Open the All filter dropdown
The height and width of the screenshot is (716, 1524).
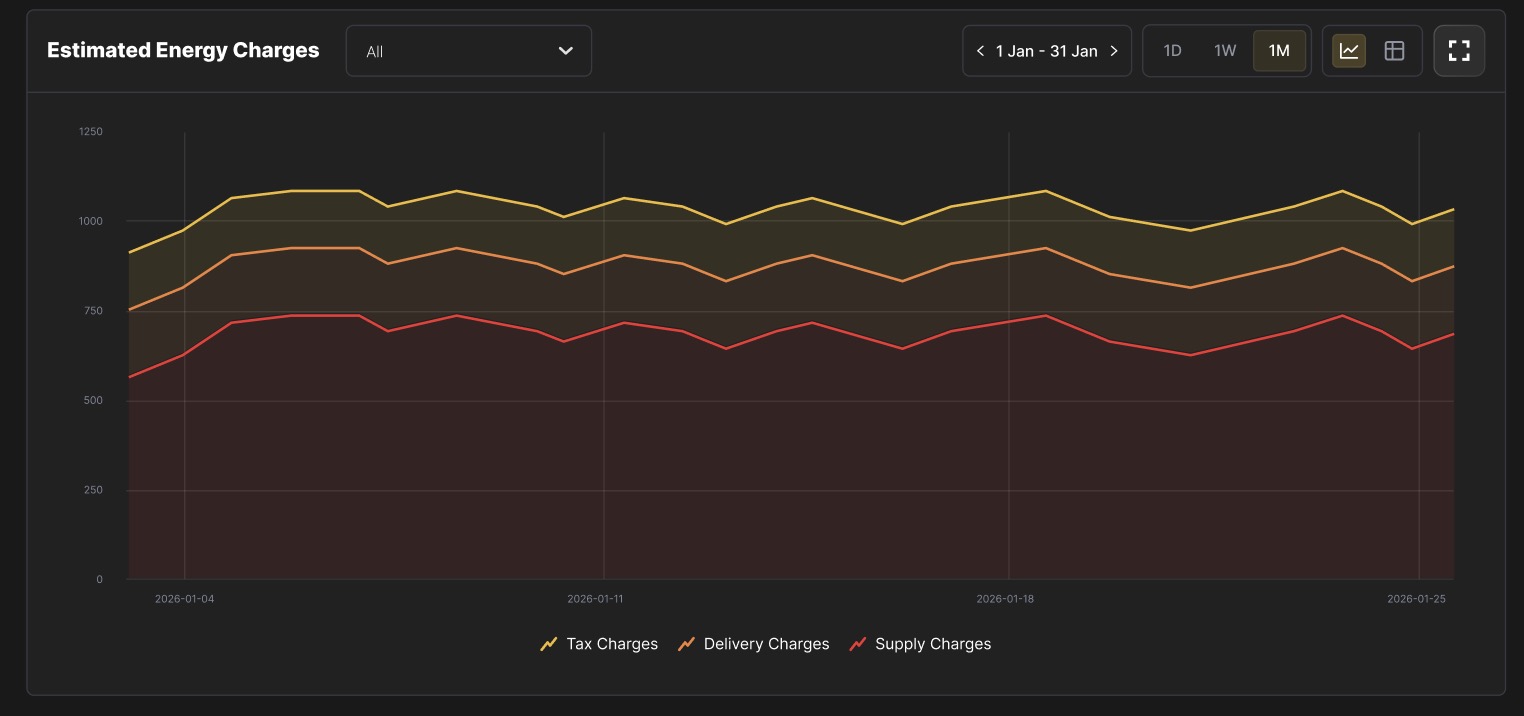tap(469, 51)
